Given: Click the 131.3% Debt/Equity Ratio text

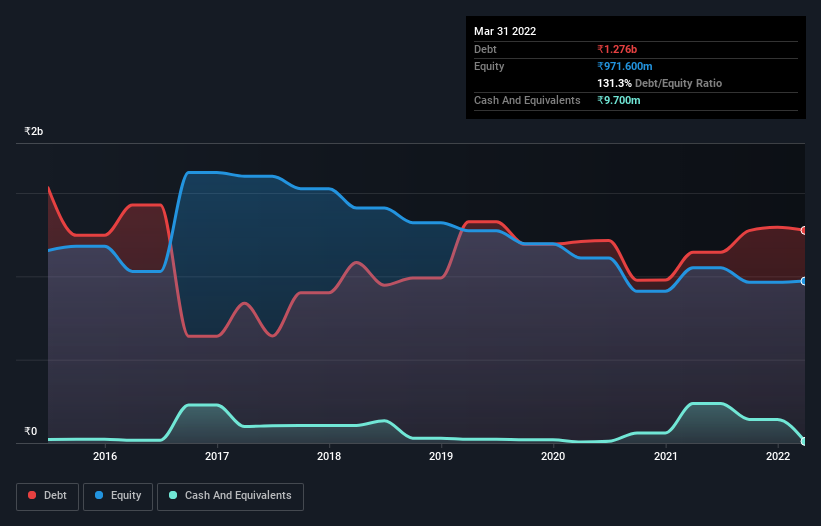Looking at the screenshot, I should point(659,83).
